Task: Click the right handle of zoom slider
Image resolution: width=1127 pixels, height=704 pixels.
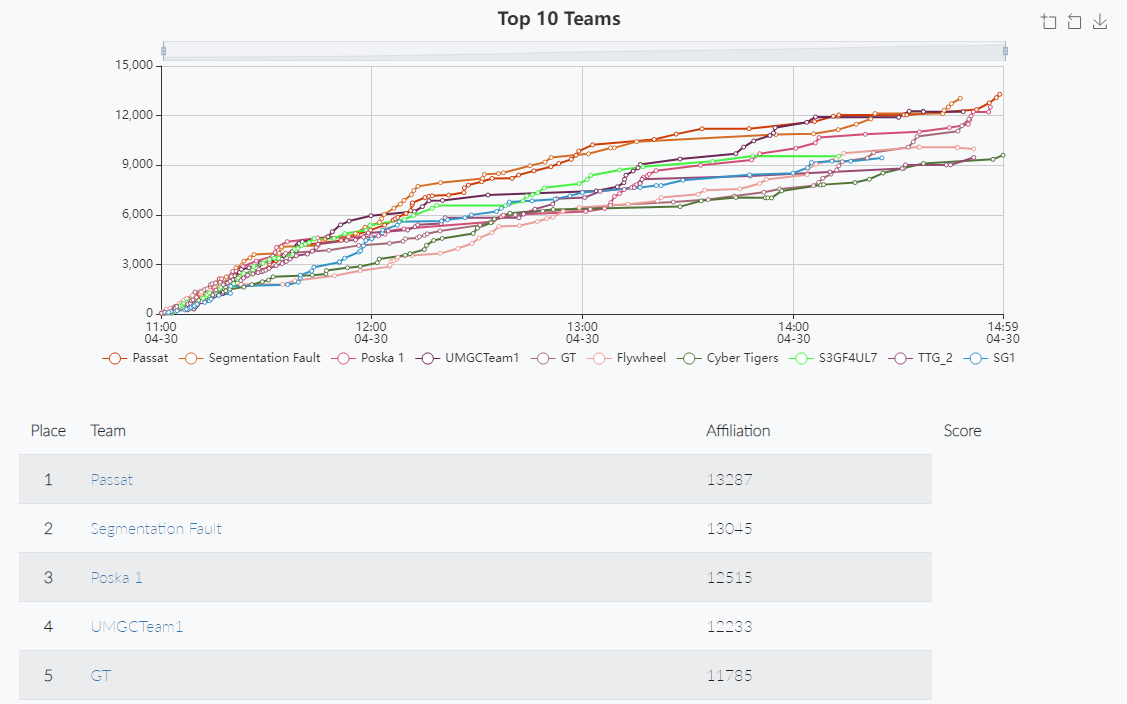Action: tap(1005, 51)
